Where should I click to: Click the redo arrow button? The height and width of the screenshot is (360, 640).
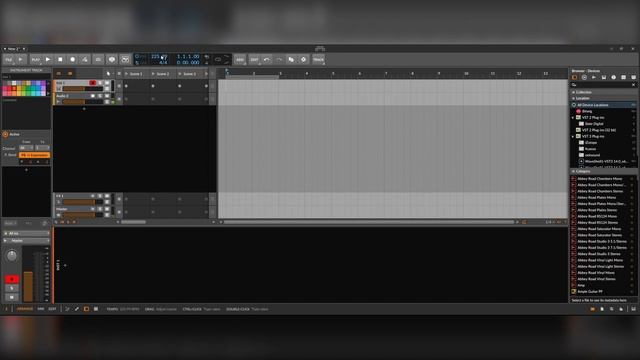pyautogui.click(x=279, y=60)
